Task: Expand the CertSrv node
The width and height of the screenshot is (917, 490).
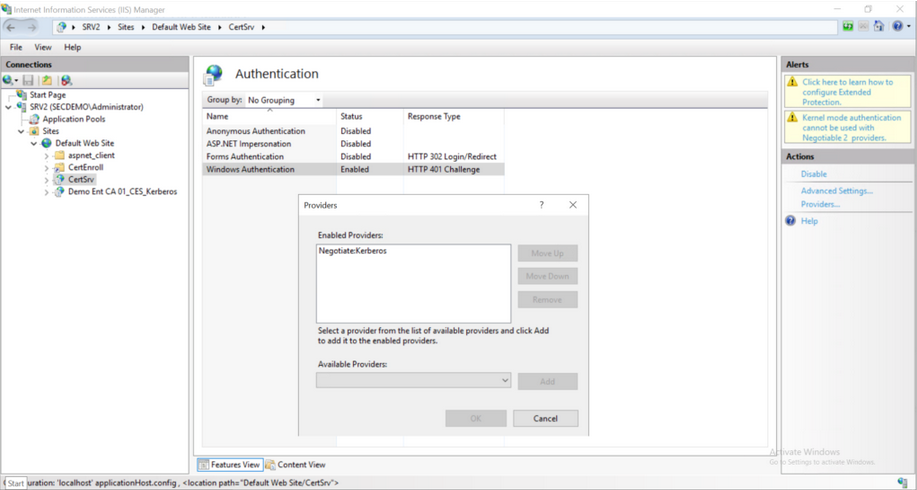Action: point(47,180)
